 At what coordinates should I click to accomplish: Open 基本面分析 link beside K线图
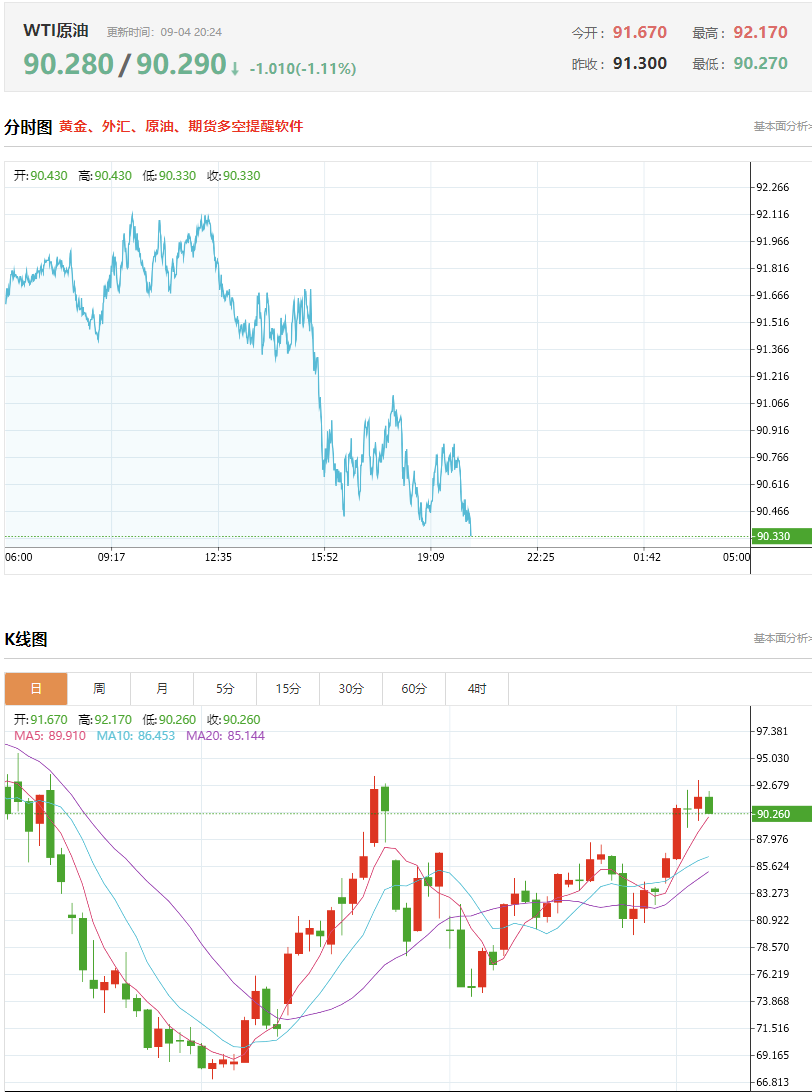point(782,638)
